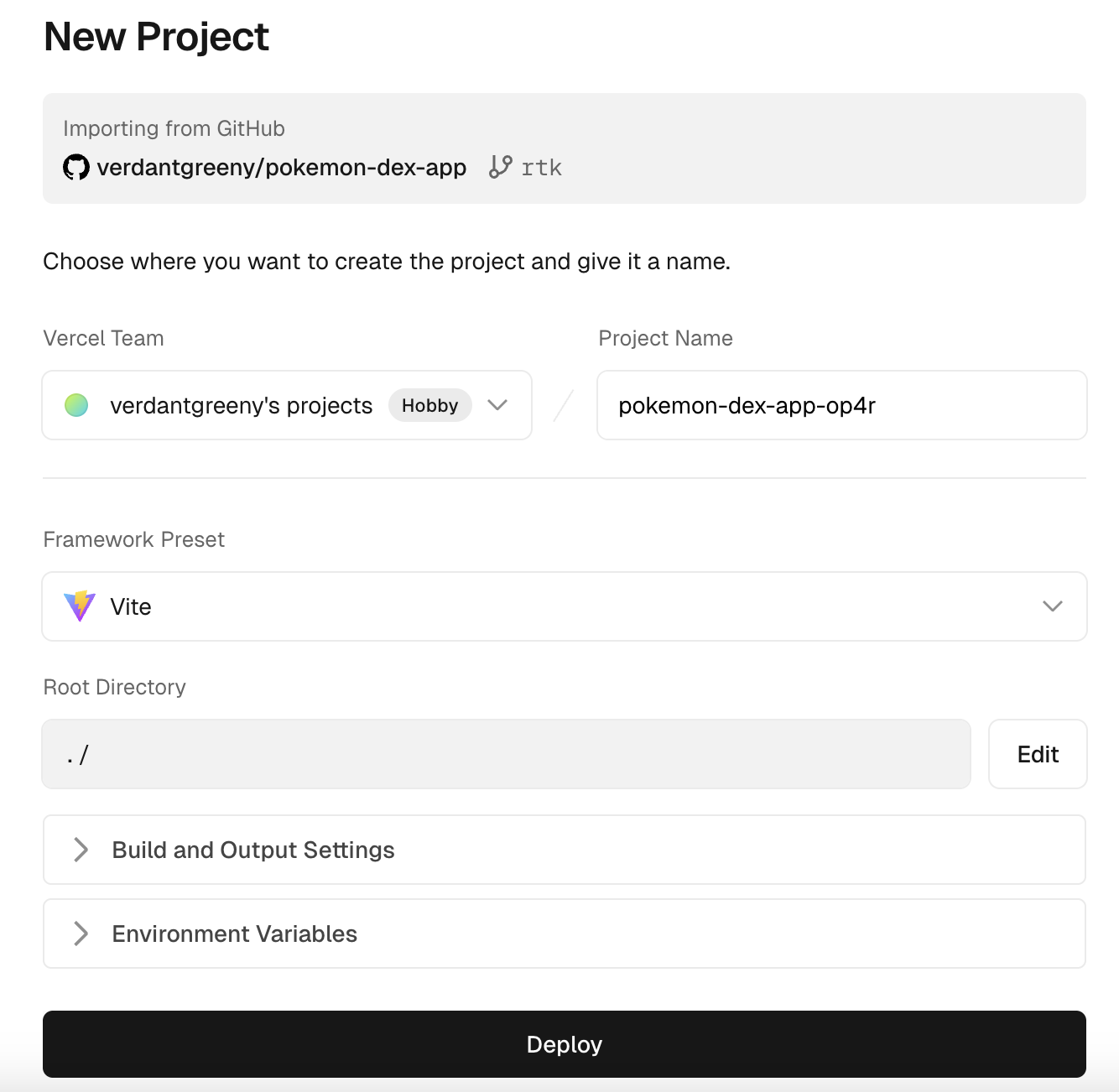Click the GitHub octocat icon
The image size is (1119, 1092).
pos(76,167)
